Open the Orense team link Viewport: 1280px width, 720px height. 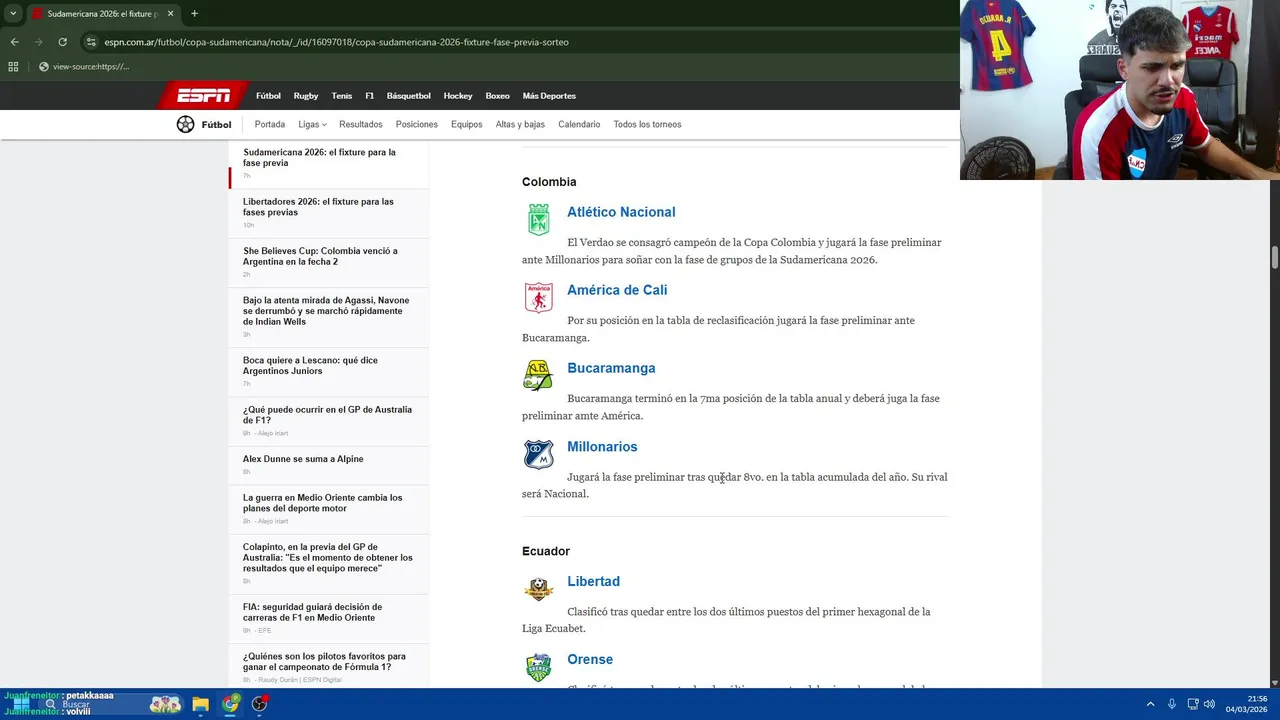tap(590, 659)
